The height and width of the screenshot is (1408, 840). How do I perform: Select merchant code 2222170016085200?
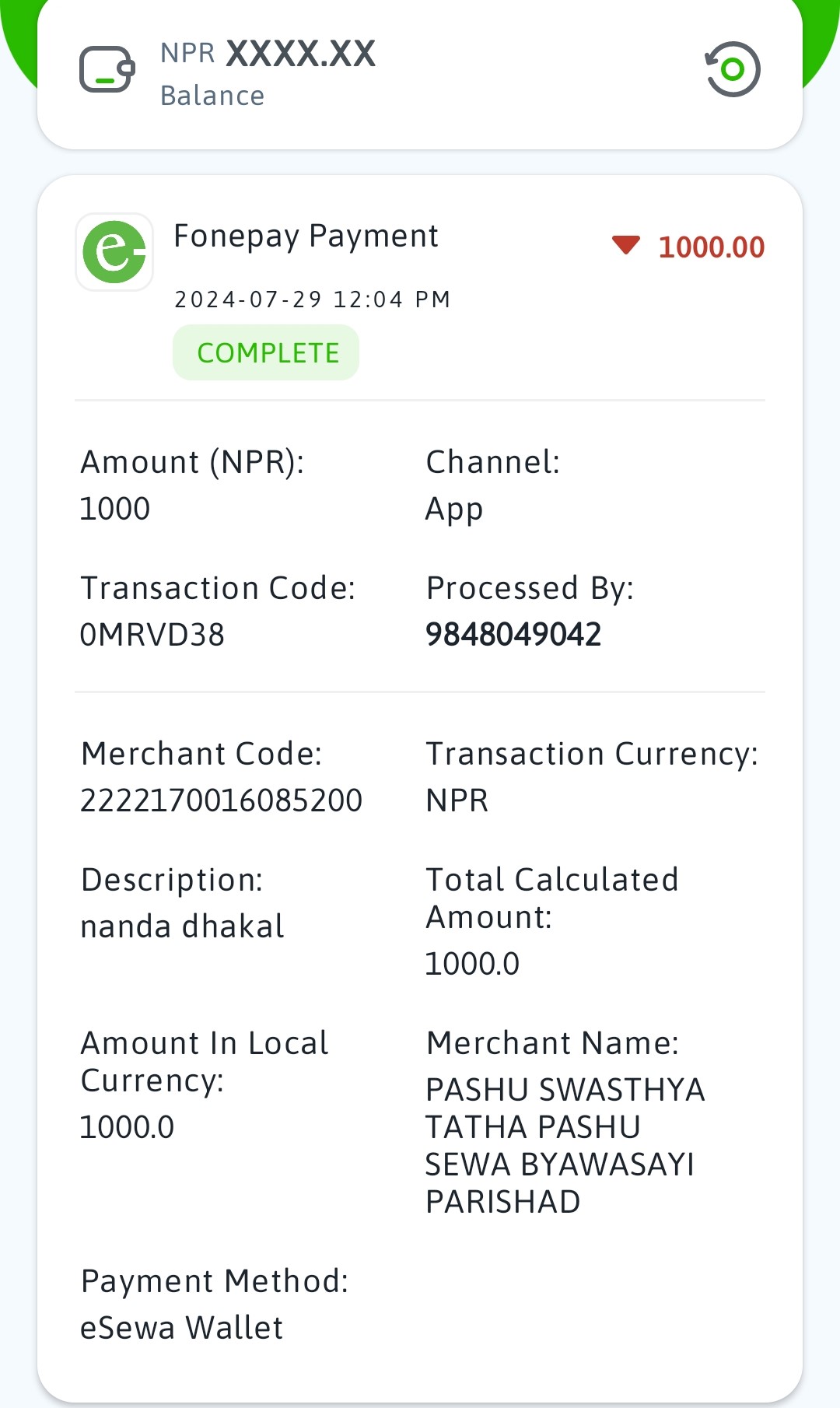[x=222, y=800]
